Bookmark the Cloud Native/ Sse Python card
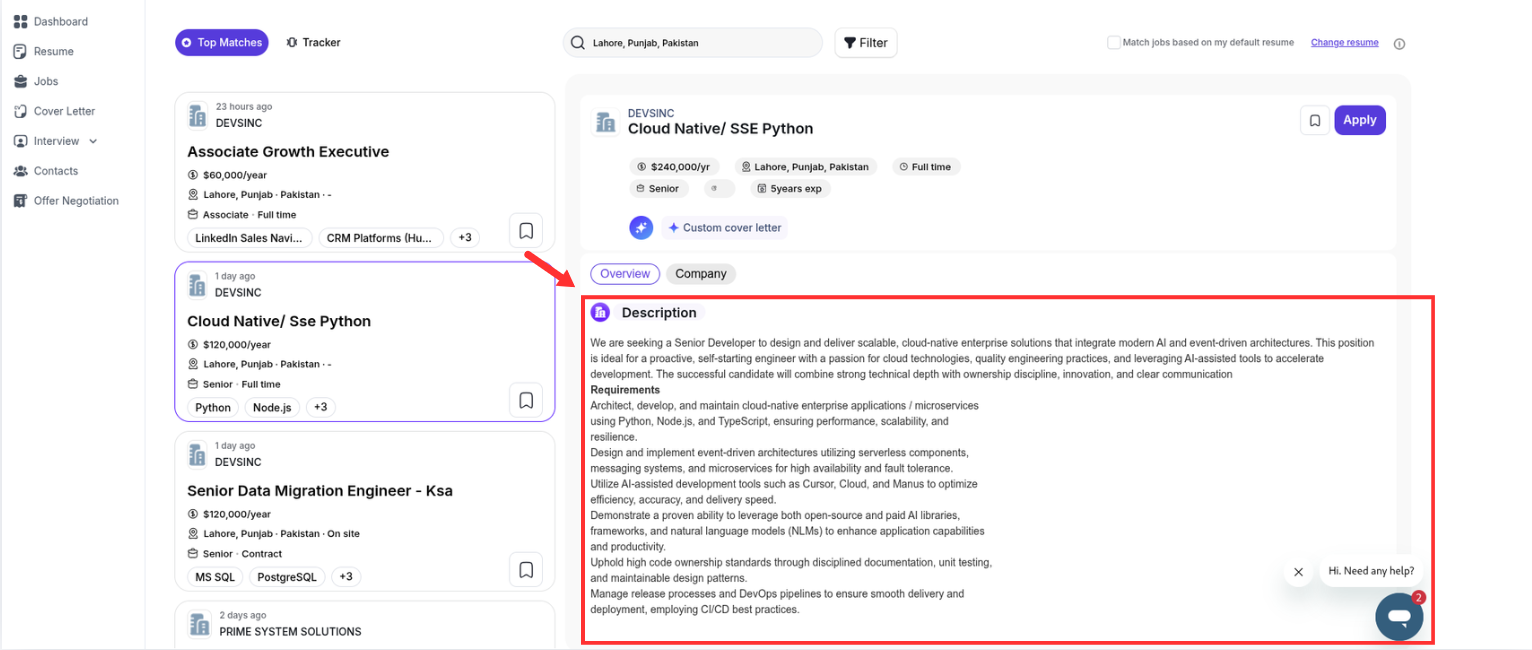This screenshot has width=1532, height=650. (x=526, y=400)
